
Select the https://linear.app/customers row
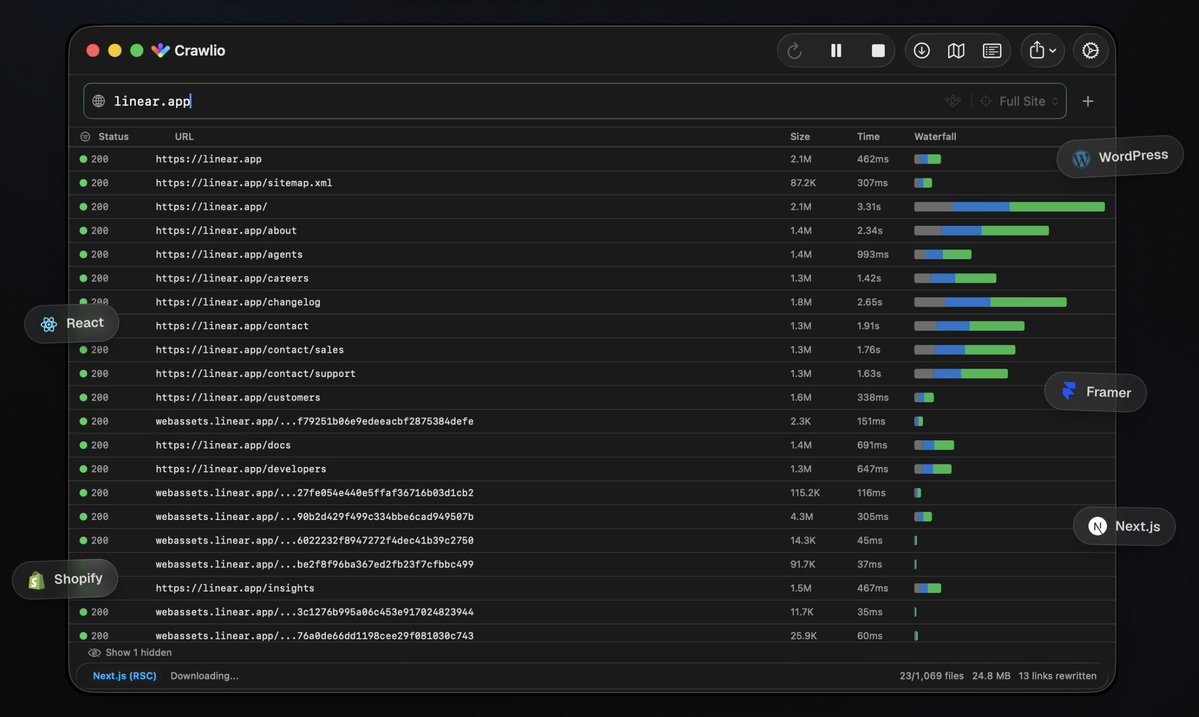(x=592, y=397)
